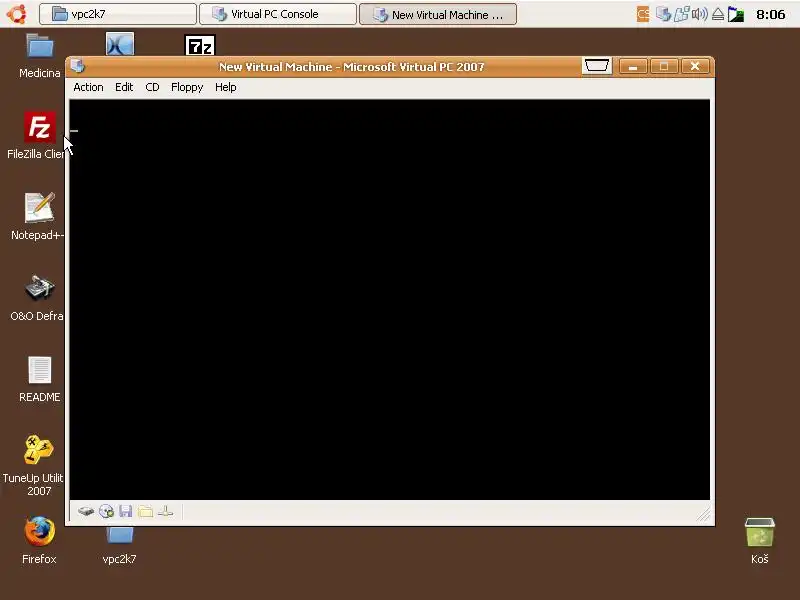The height and width of the screenshot is (600, 800).
Task: Click the Virtual PC tray icon
Action: click(x=663, y=14)
